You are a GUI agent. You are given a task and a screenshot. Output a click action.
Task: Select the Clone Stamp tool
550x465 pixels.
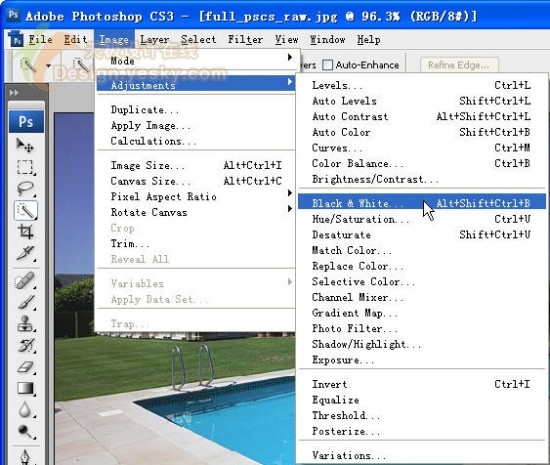[25, 324]
